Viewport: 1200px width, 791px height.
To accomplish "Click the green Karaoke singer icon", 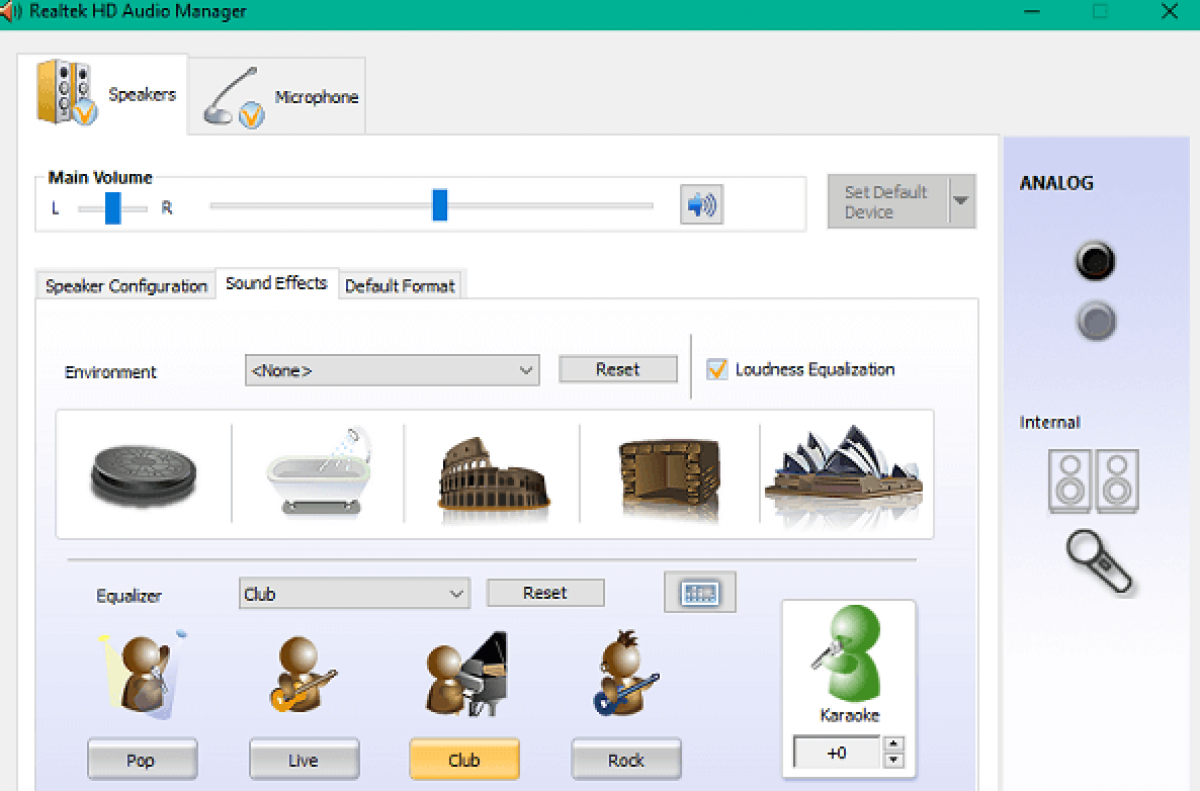I will [847, 660].
